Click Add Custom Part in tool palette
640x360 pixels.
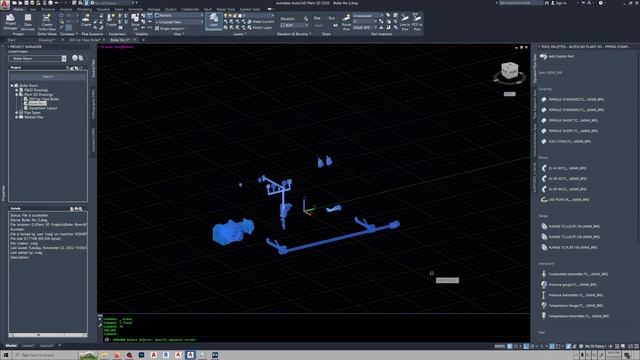[558, 56]
